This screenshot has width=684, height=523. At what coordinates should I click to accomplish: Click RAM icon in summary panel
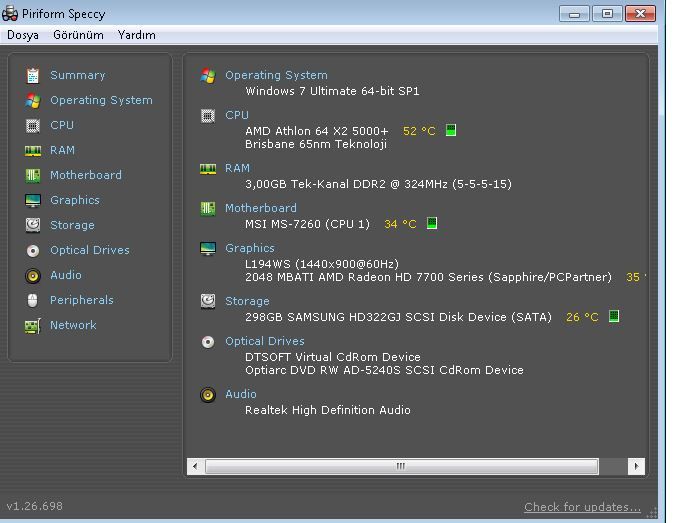[x=208, y=169]
